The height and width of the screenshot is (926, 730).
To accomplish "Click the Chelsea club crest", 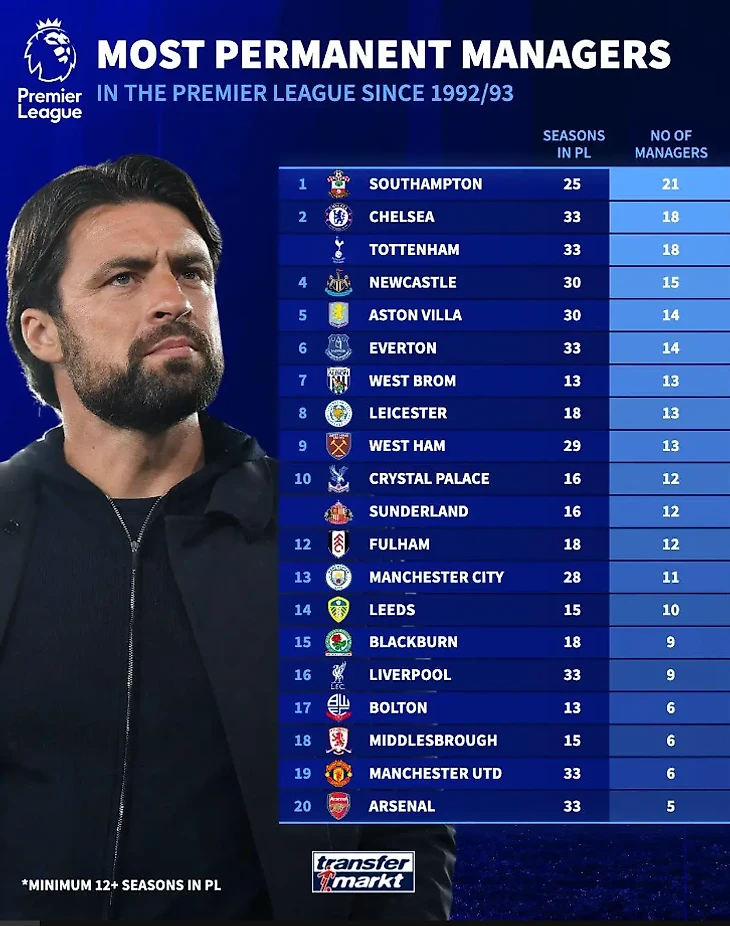I will 339,217.
